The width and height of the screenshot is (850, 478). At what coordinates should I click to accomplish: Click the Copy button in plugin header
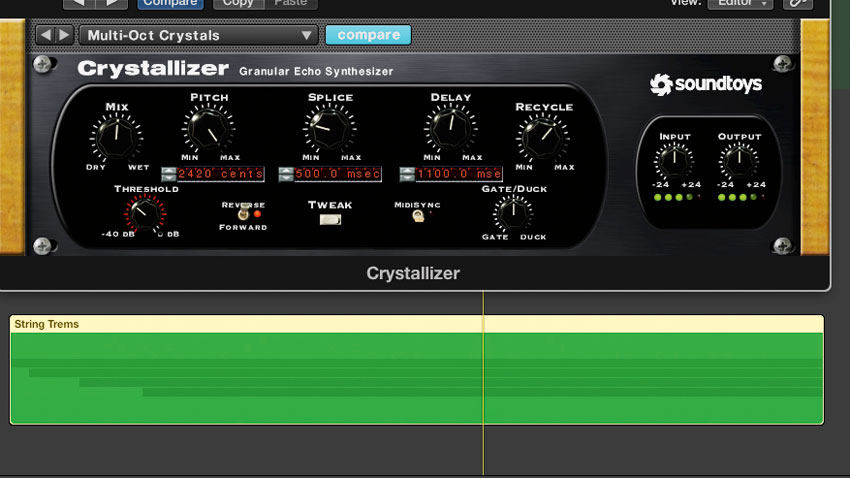[x=238, y=3]
